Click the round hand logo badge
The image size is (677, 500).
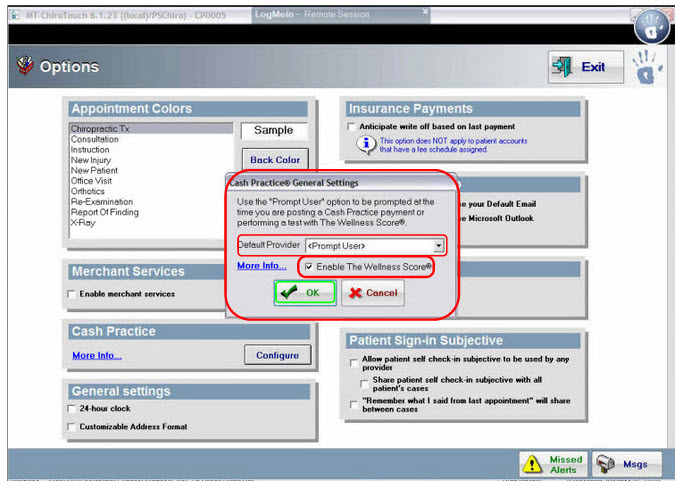[652, 26]
